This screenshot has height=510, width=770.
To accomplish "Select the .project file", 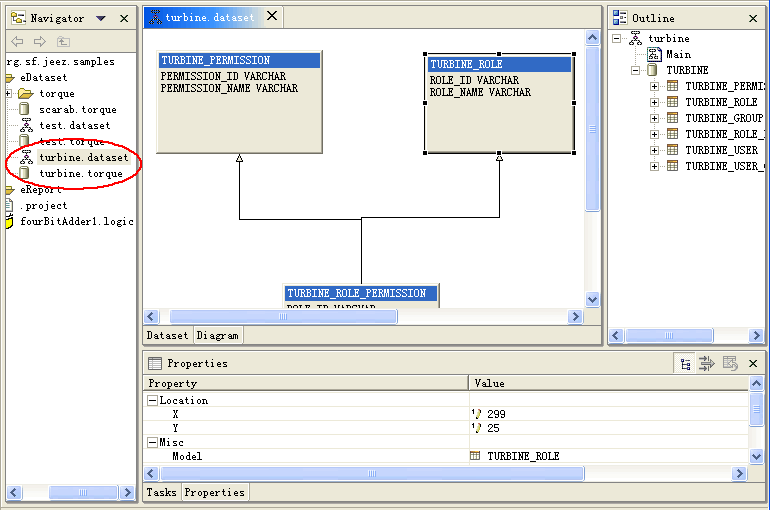I will click(43, 206).
